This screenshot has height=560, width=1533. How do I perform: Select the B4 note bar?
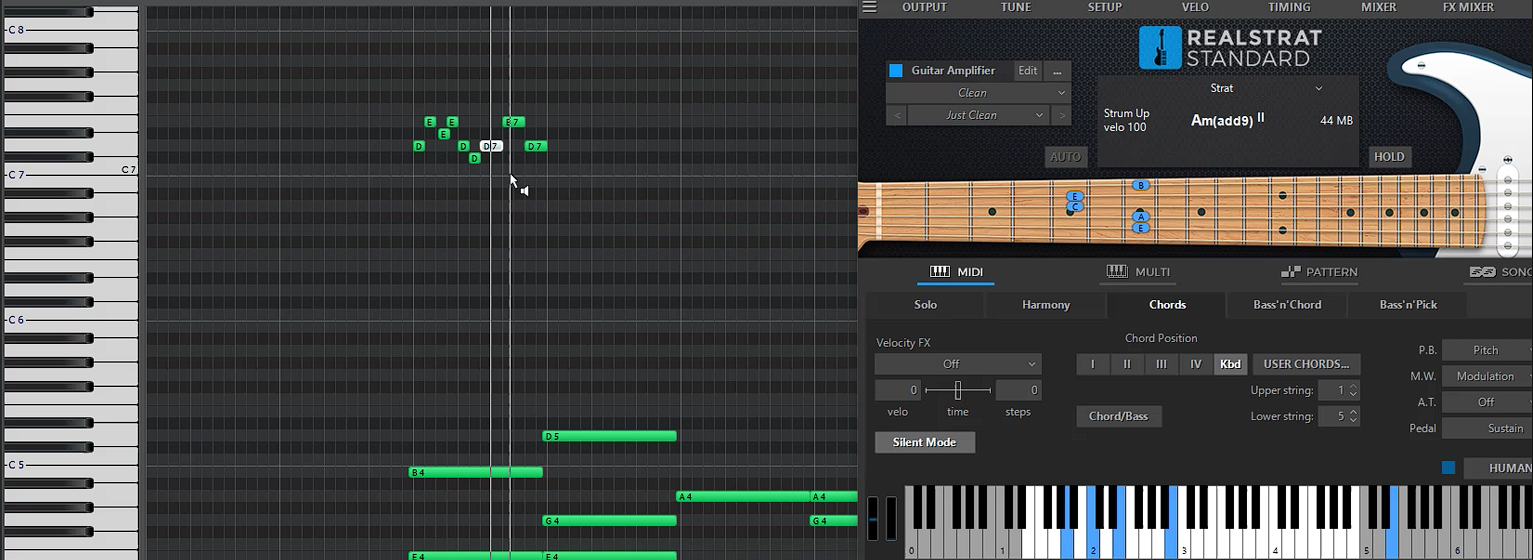click(x=476, y=472)
